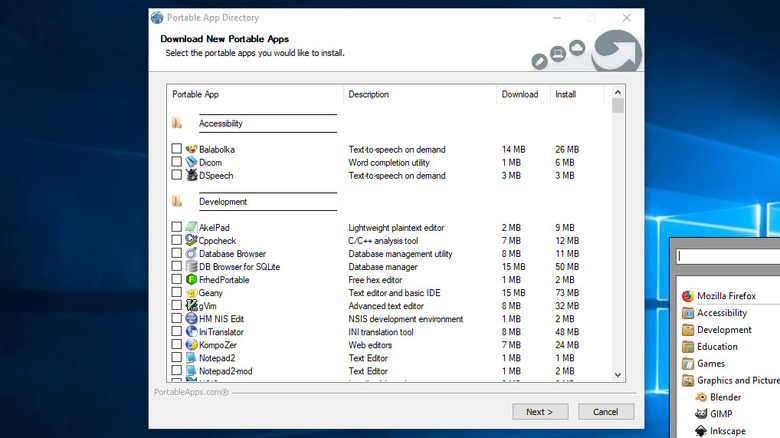780x438 pixels.
Task: Sort list by Download column header
Action: tap(522, 95)
